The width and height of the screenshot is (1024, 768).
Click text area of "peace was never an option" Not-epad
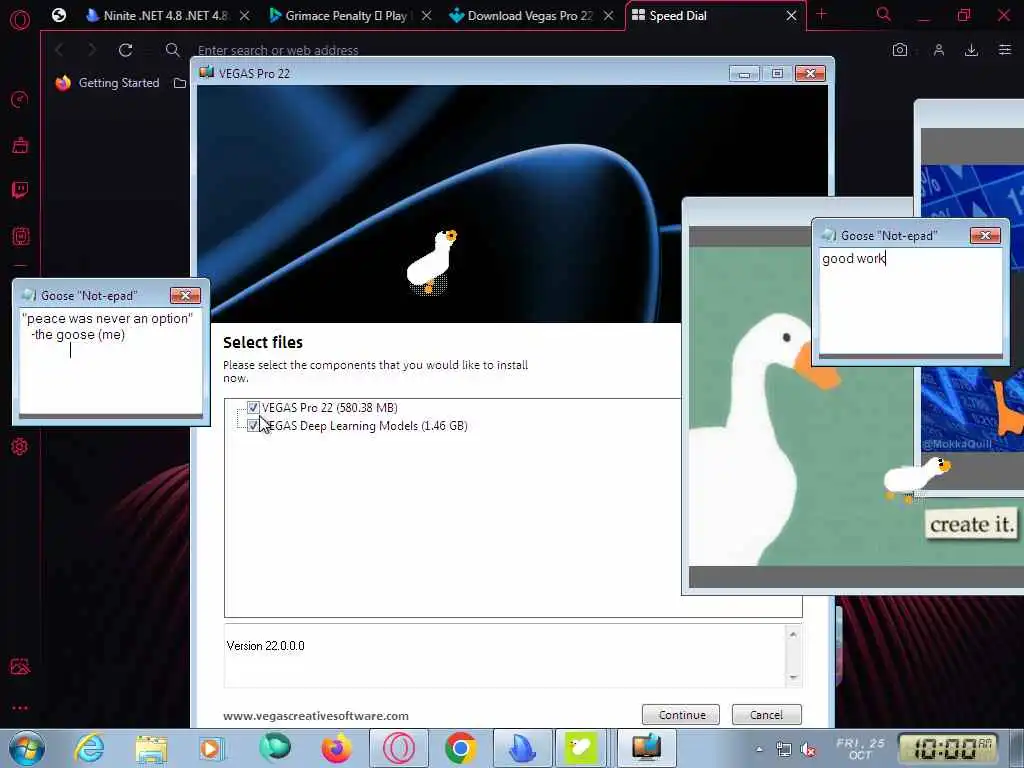pyautogui.click(x=110, y=362)
